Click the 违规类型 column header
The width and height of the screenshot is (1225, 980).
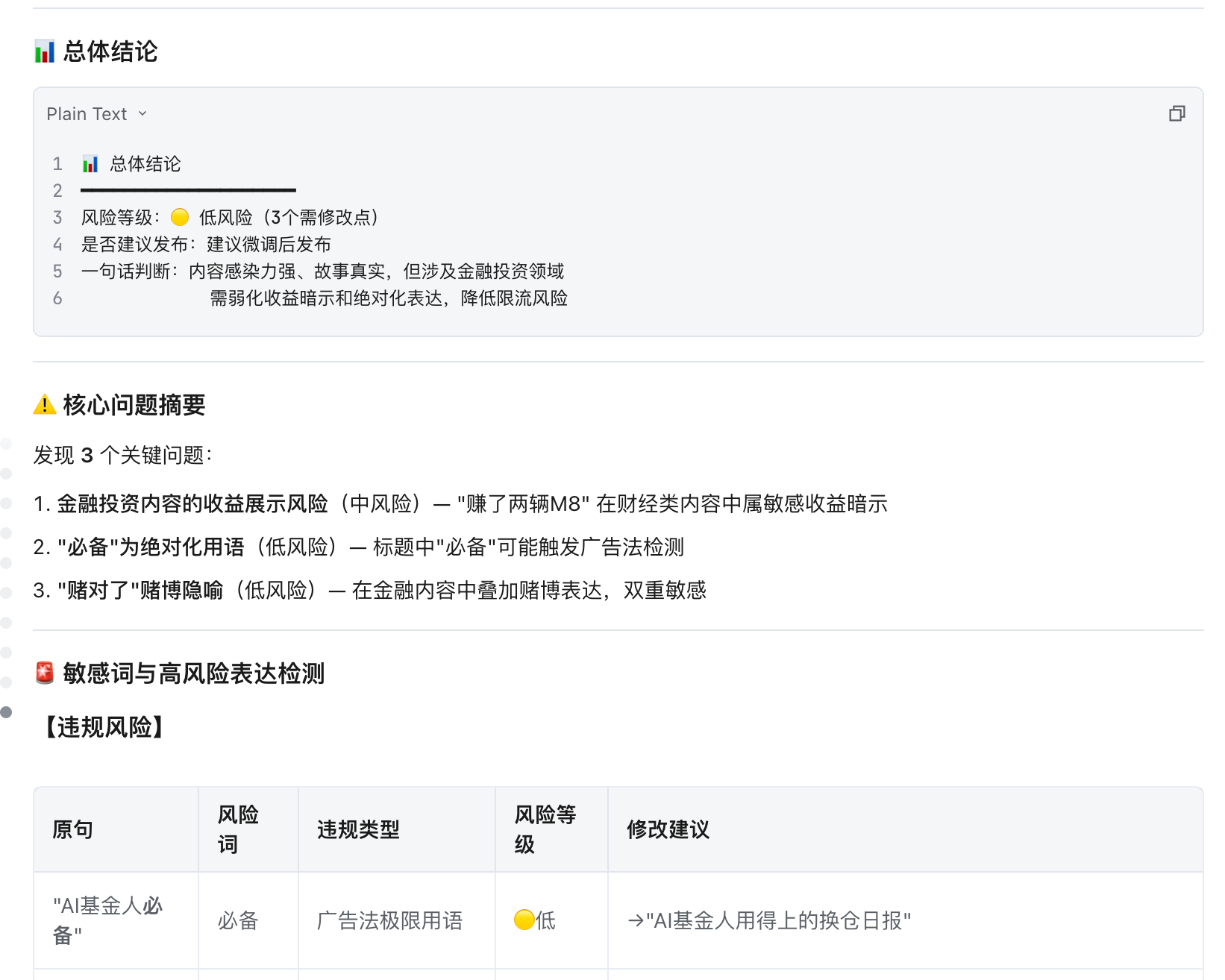pyautogui.click(x=359, y=829)
